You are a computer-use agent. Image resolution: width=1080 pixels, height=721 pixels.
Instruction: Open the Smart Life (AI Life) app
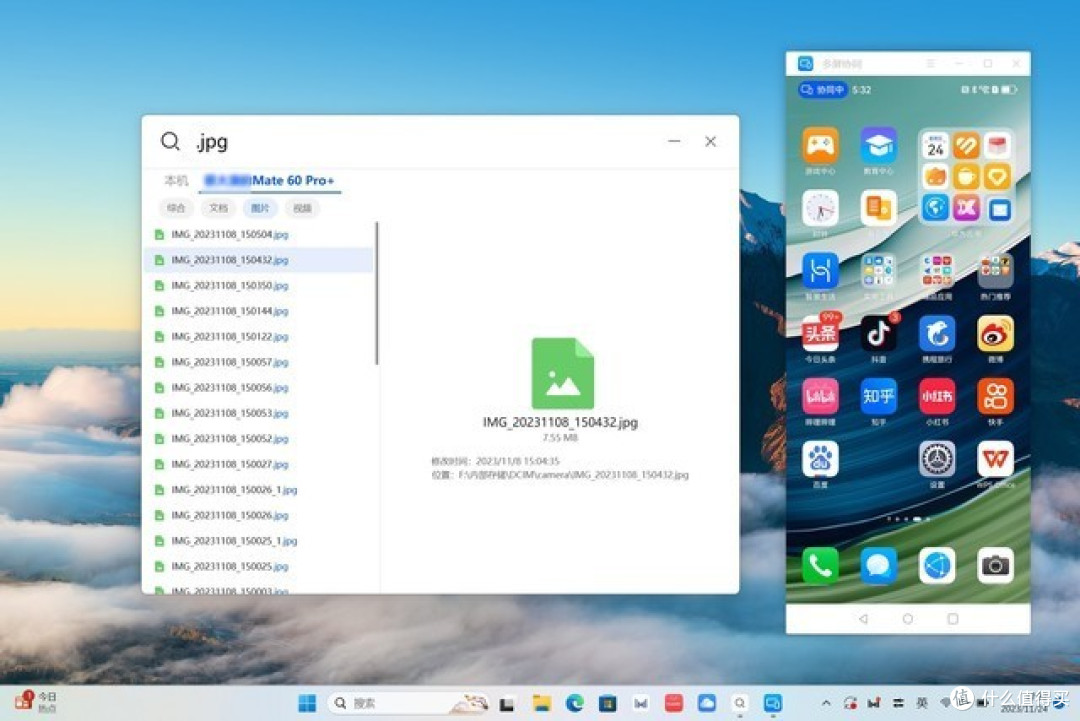click(x=820, y=271)
